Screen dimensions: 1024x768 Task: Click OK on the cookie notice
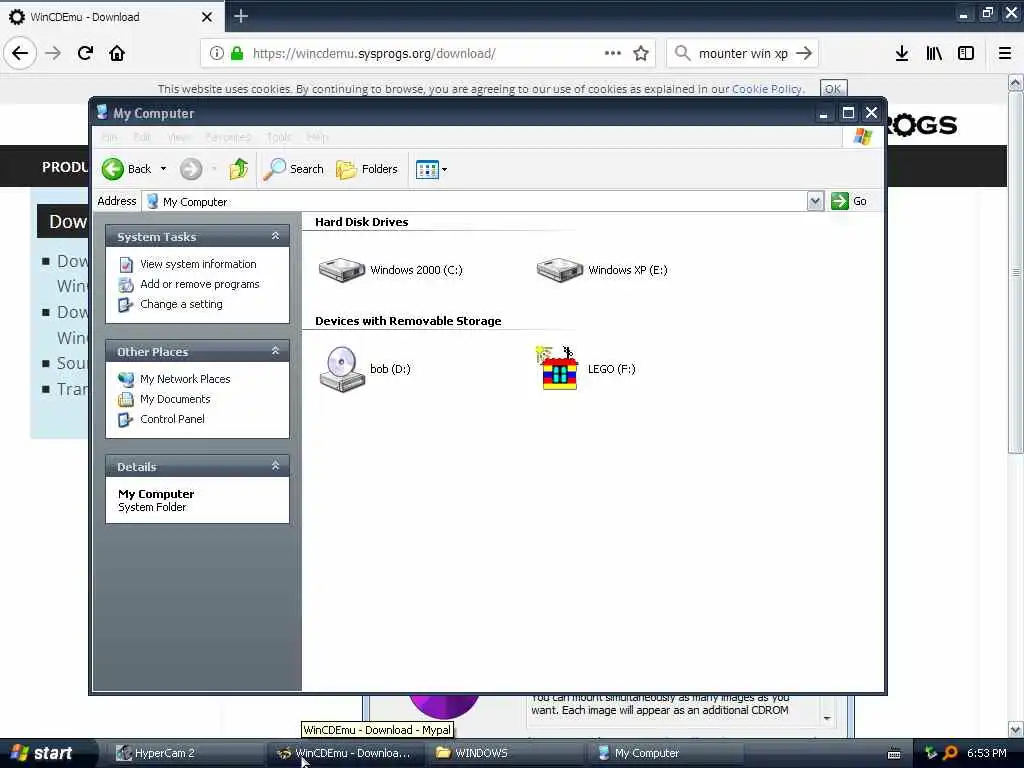pyautogui.click(x=833, y=89)
